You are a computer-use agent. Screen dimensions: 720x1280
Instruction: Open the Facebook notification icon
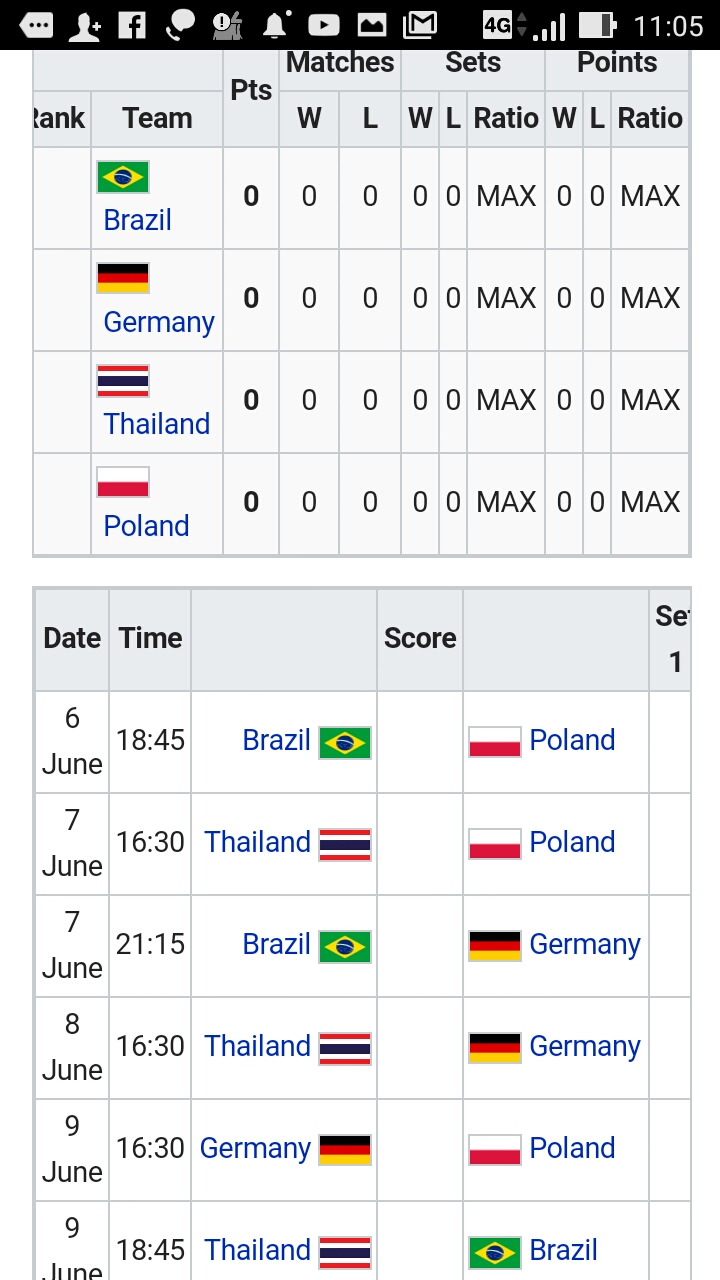132,25
